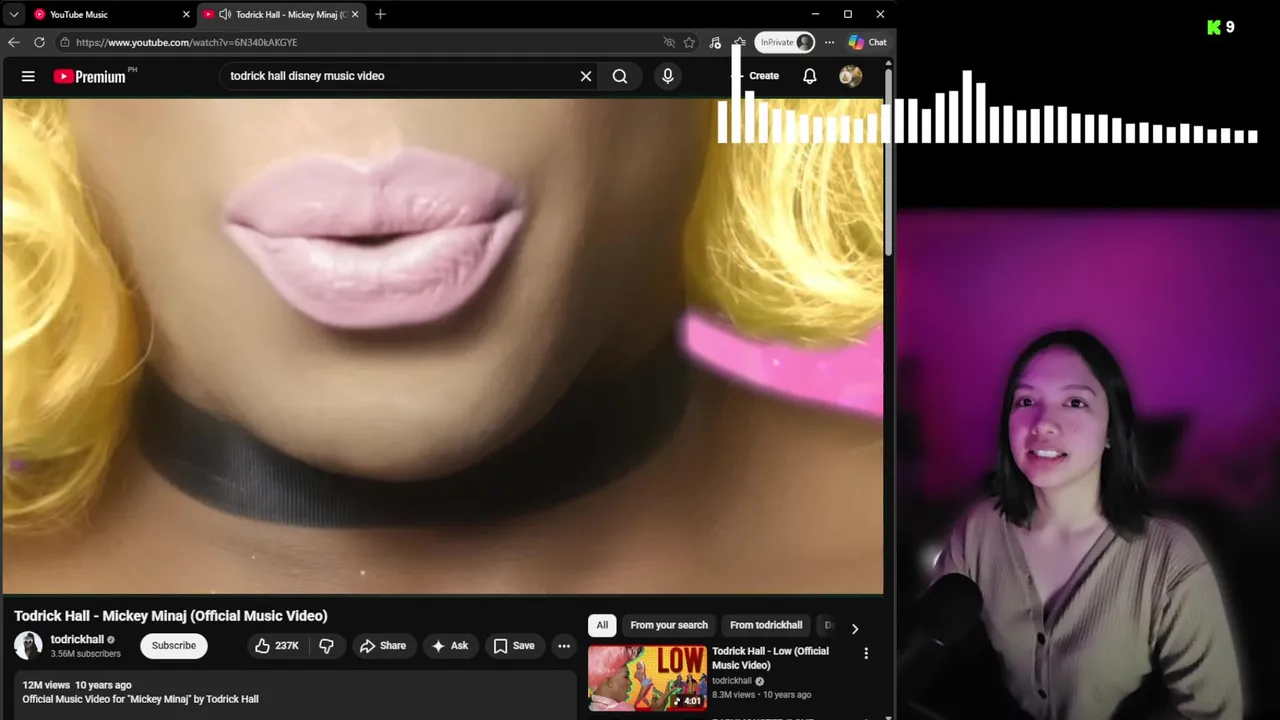Run search with magnifier button

(620, 76)
